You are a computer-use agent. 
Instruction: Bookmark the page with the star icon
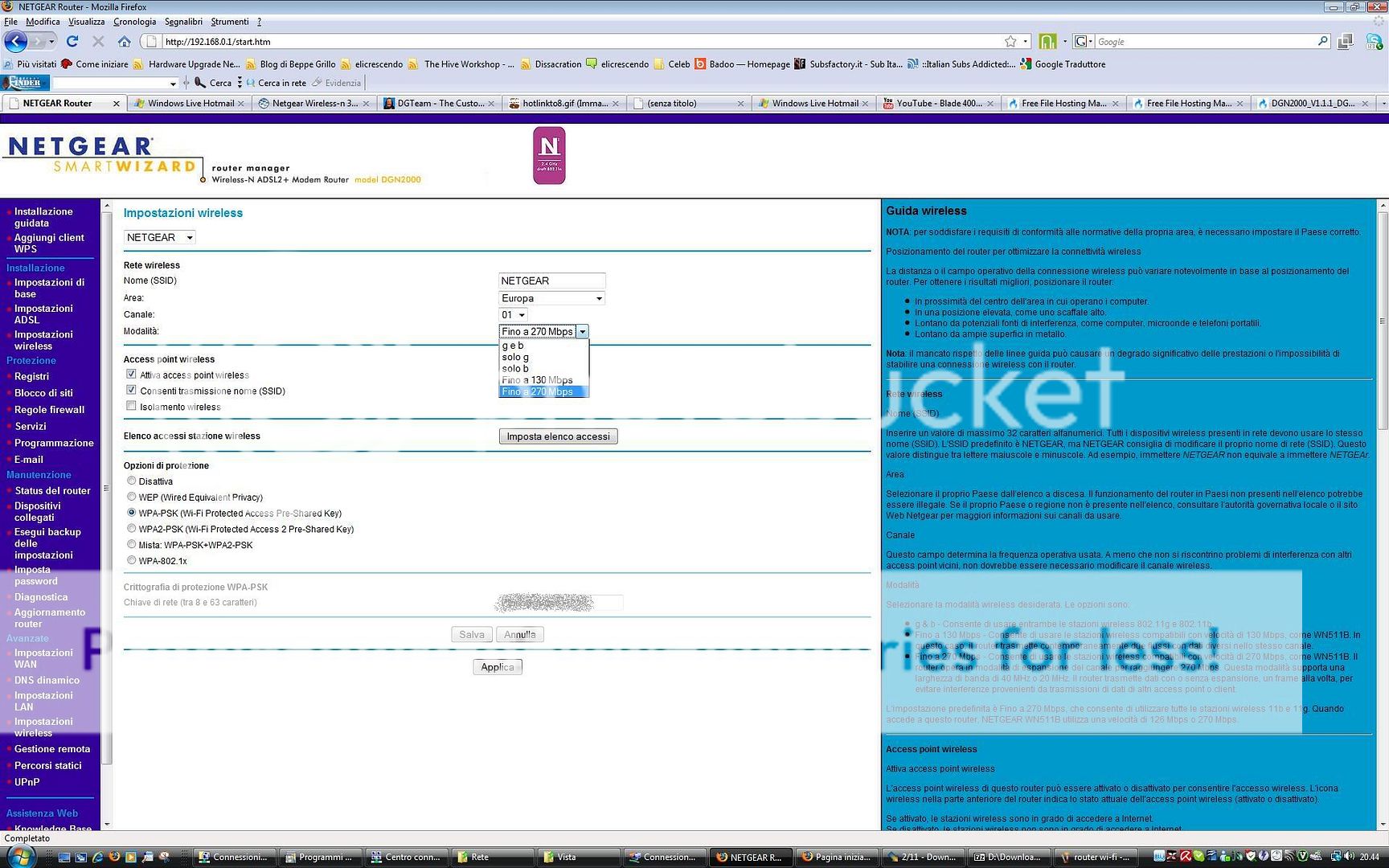1010,41
